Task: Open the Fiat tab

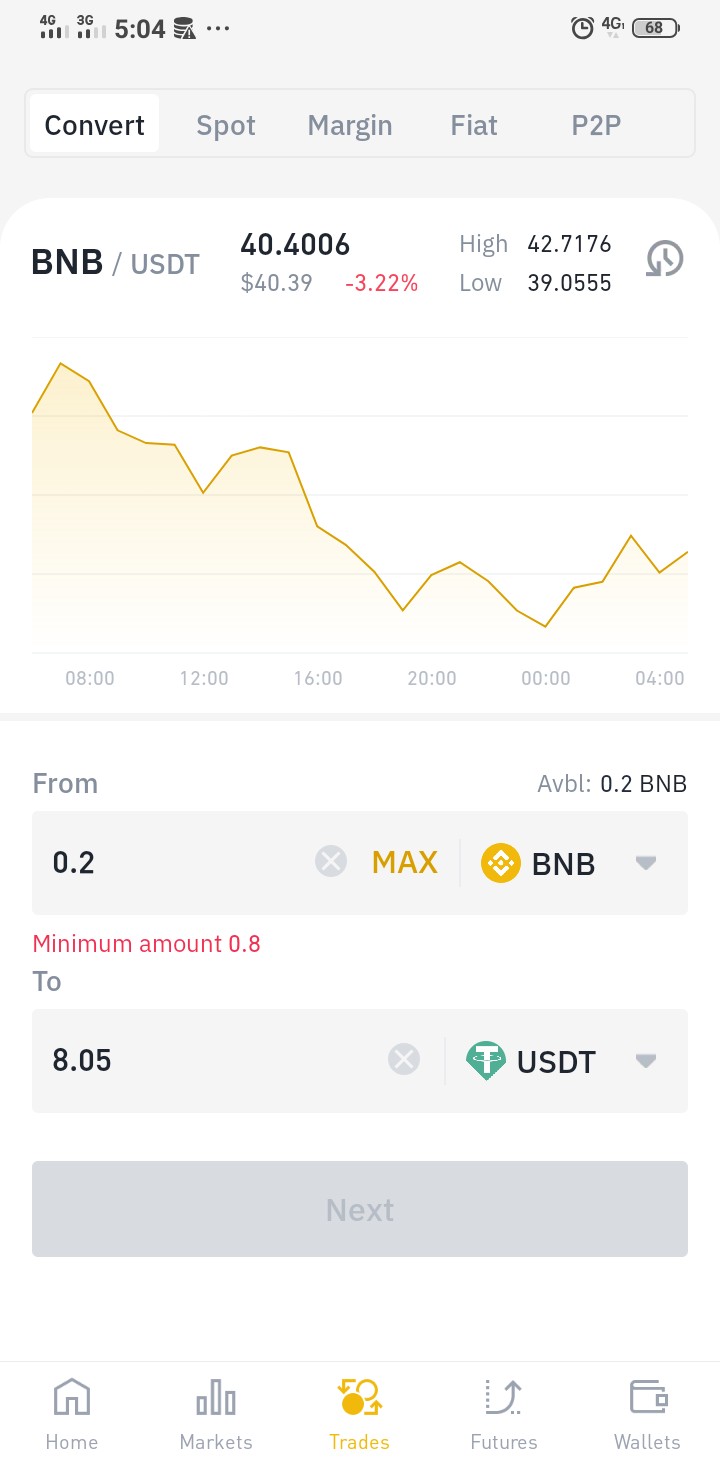Action: pyautogui.click(x=474, y=125)
